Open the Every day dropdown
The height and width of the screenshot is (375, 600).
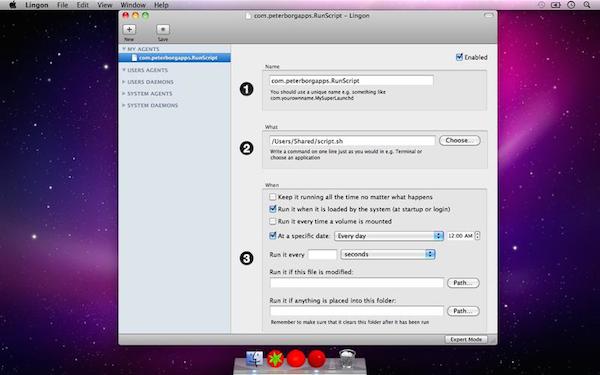(x=389, y=236)
